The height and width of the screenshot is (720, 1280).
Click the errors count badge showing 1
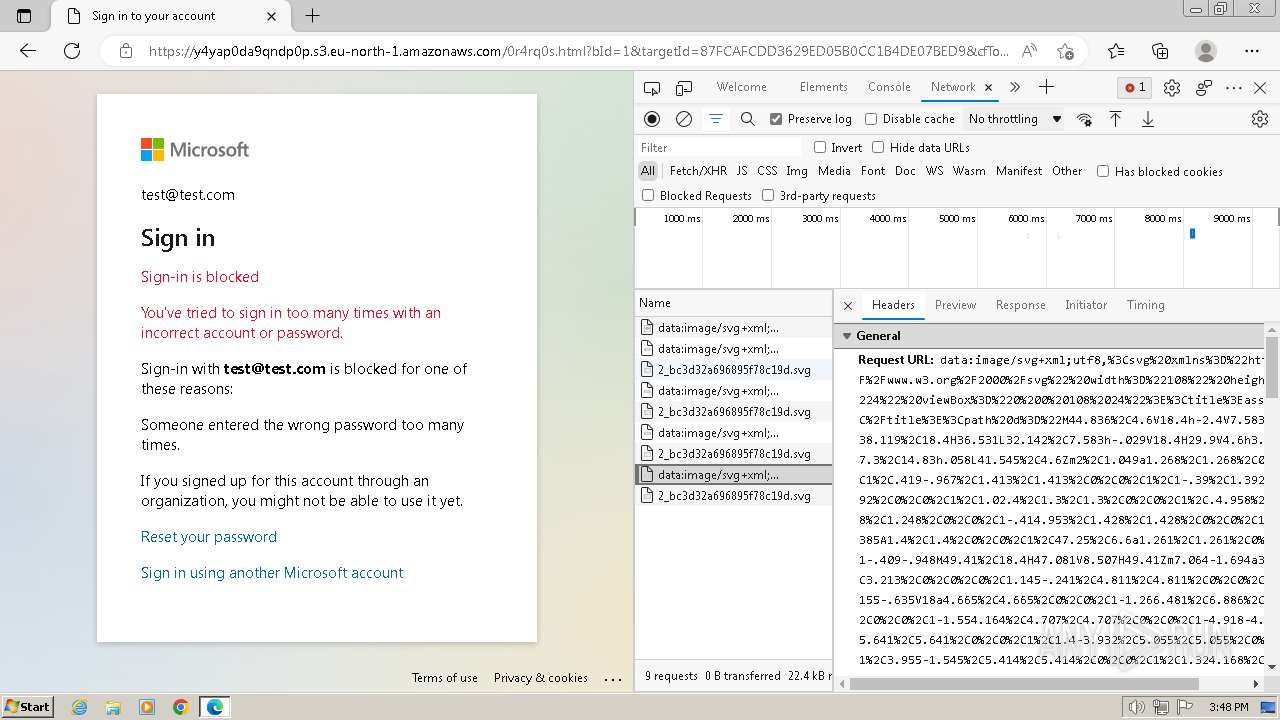click(1136, 88)
